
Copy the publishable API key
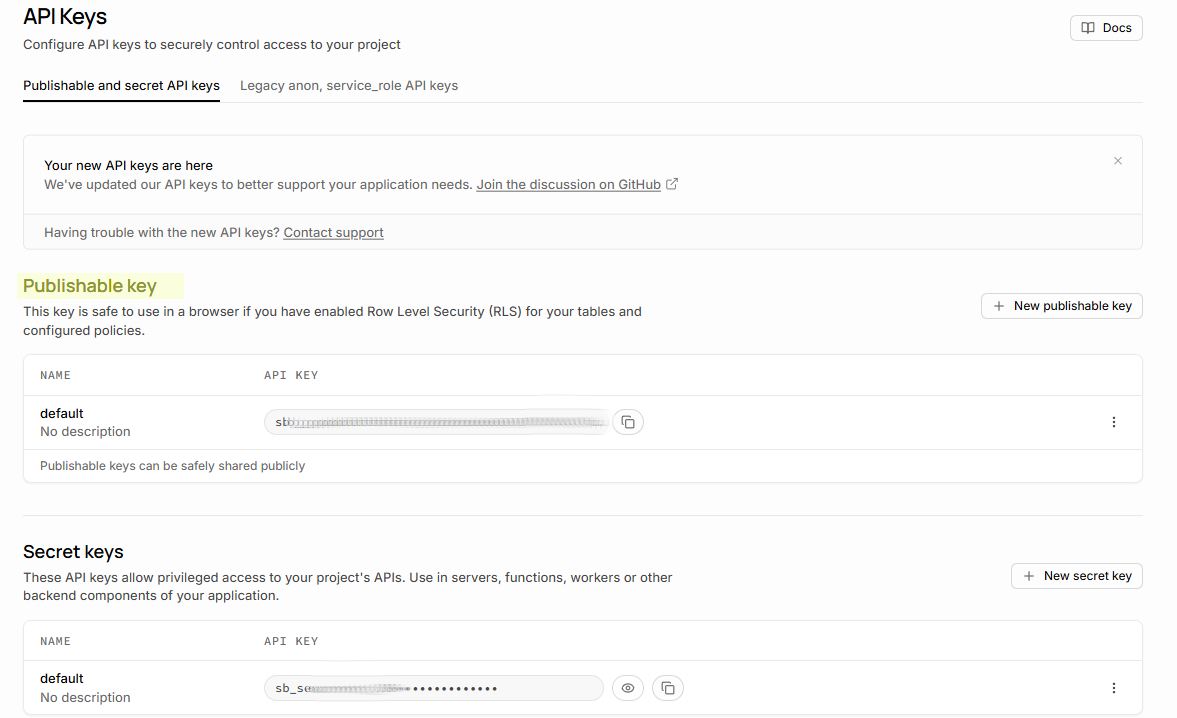point(628,422)
